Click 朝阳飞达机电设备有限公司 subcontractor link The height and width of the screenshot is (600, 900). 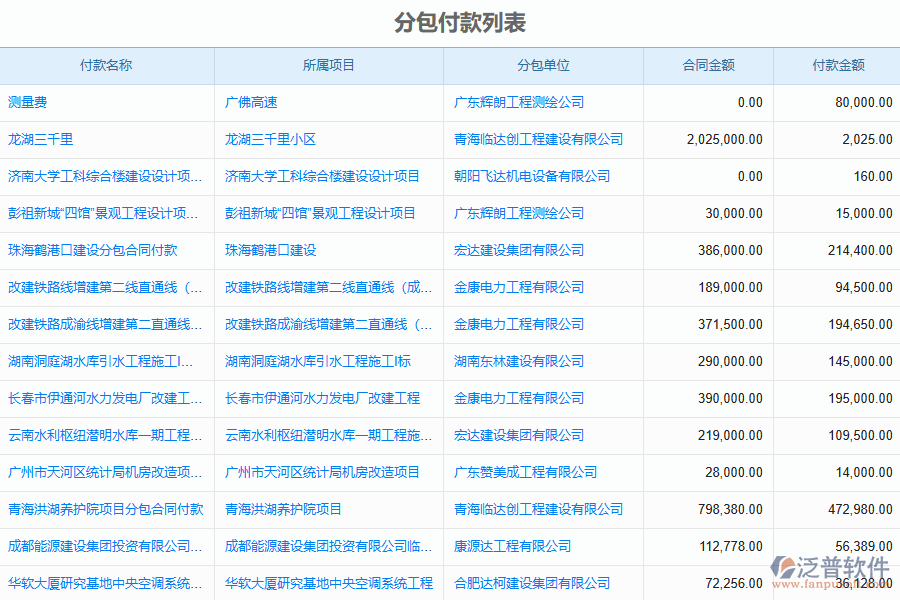point(532,177)
